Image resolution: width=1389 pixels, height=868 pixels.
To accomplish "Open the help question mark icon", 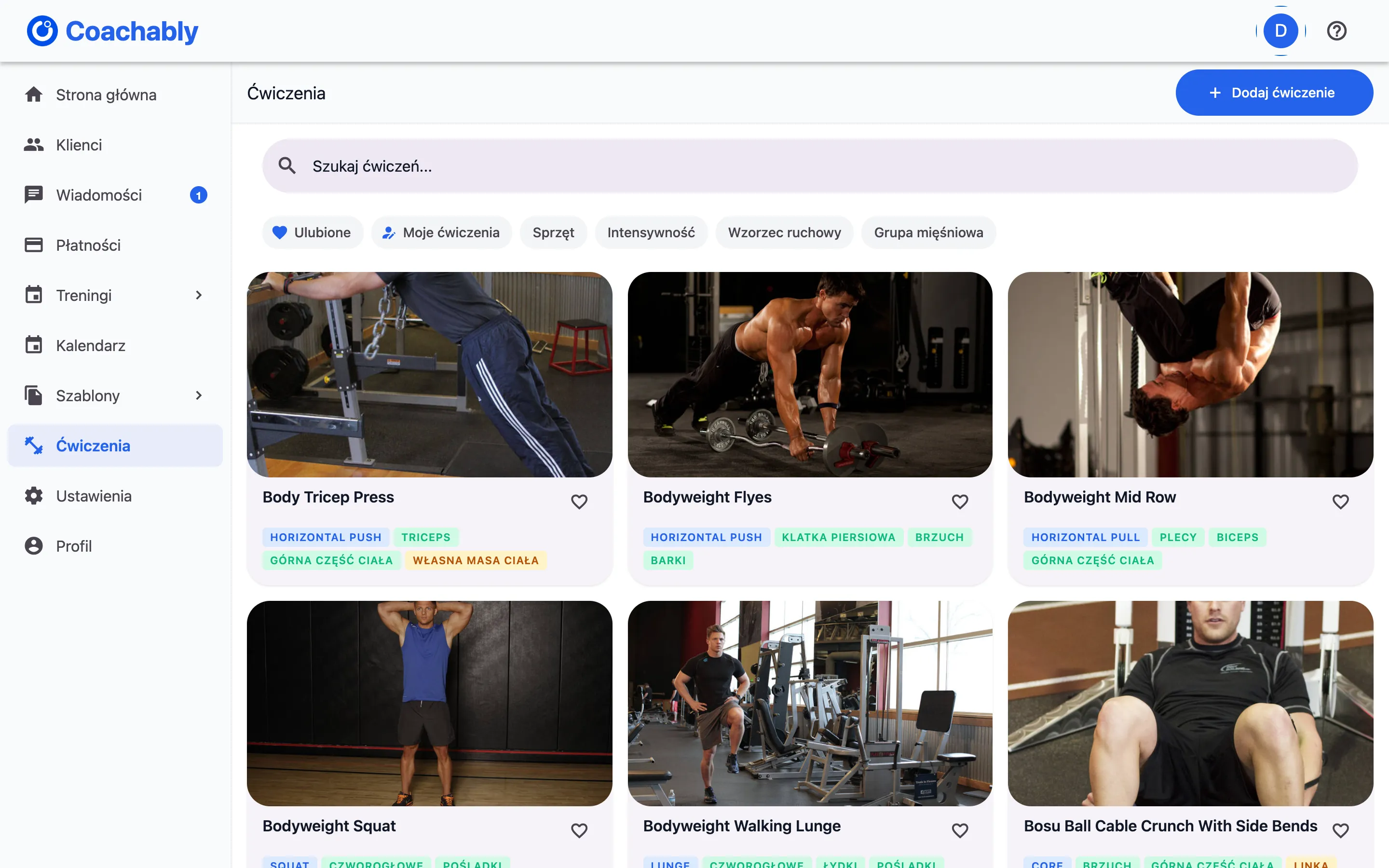I will (x=1336, y=31).
